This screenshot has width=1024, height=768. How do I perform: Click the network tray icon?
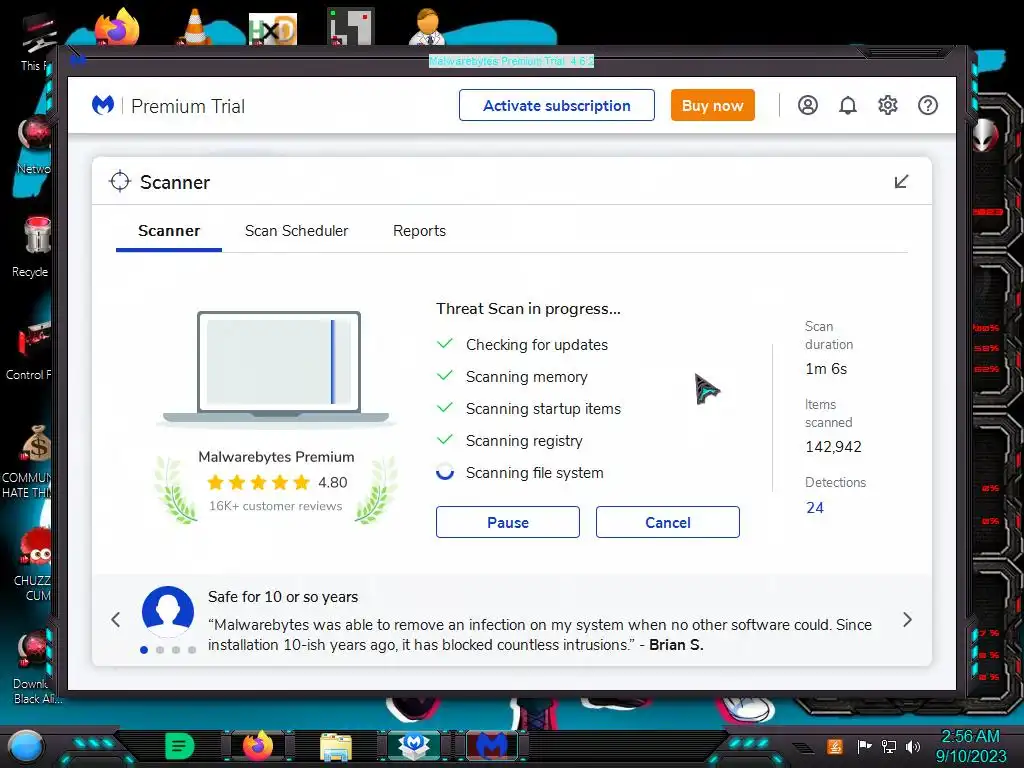pos(889,746)
